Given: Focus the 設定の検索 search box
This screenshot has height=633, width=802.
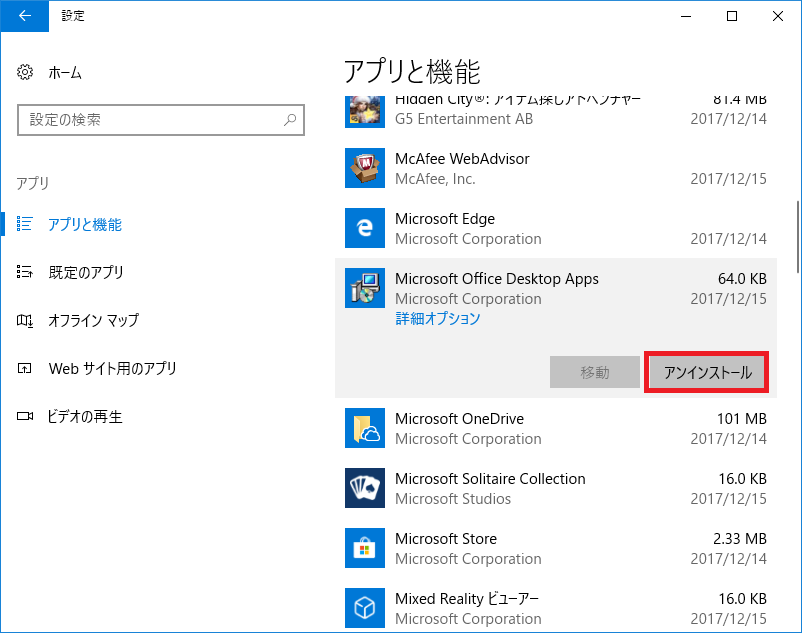Looking at the screenshot, I should (x=161, y=120).
